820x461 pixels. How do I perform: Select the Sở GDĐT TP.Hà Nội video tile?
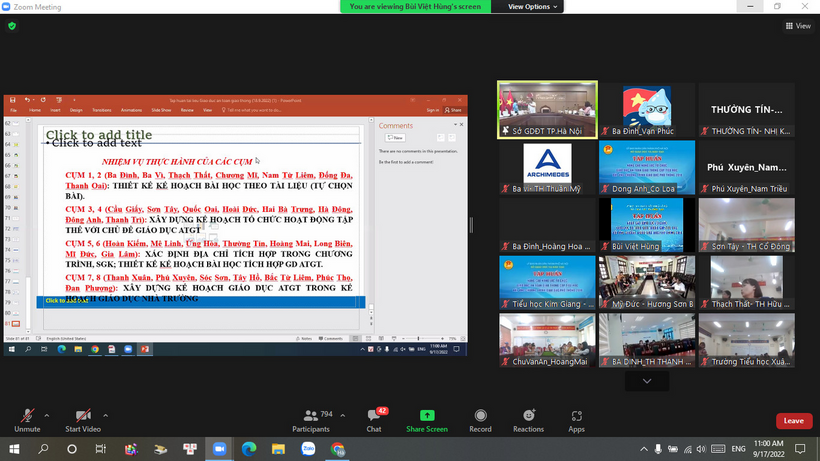pyautogui.click(x=548, y=109)
